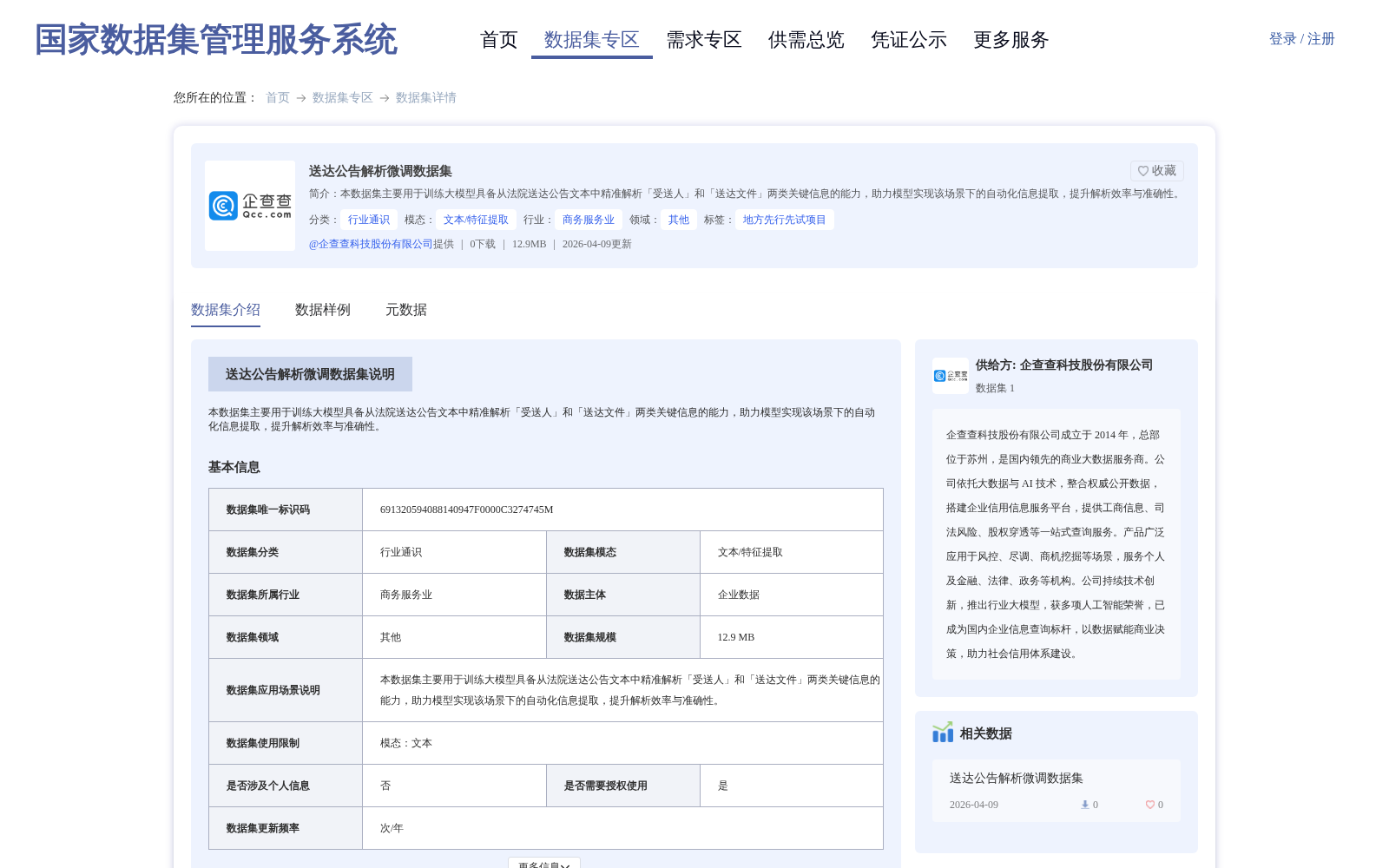Image resolution: width=1389 pixels, height=868 pixels.
Task: Switch to the 数据样例 tab
Action: click(x=323, y=310)
